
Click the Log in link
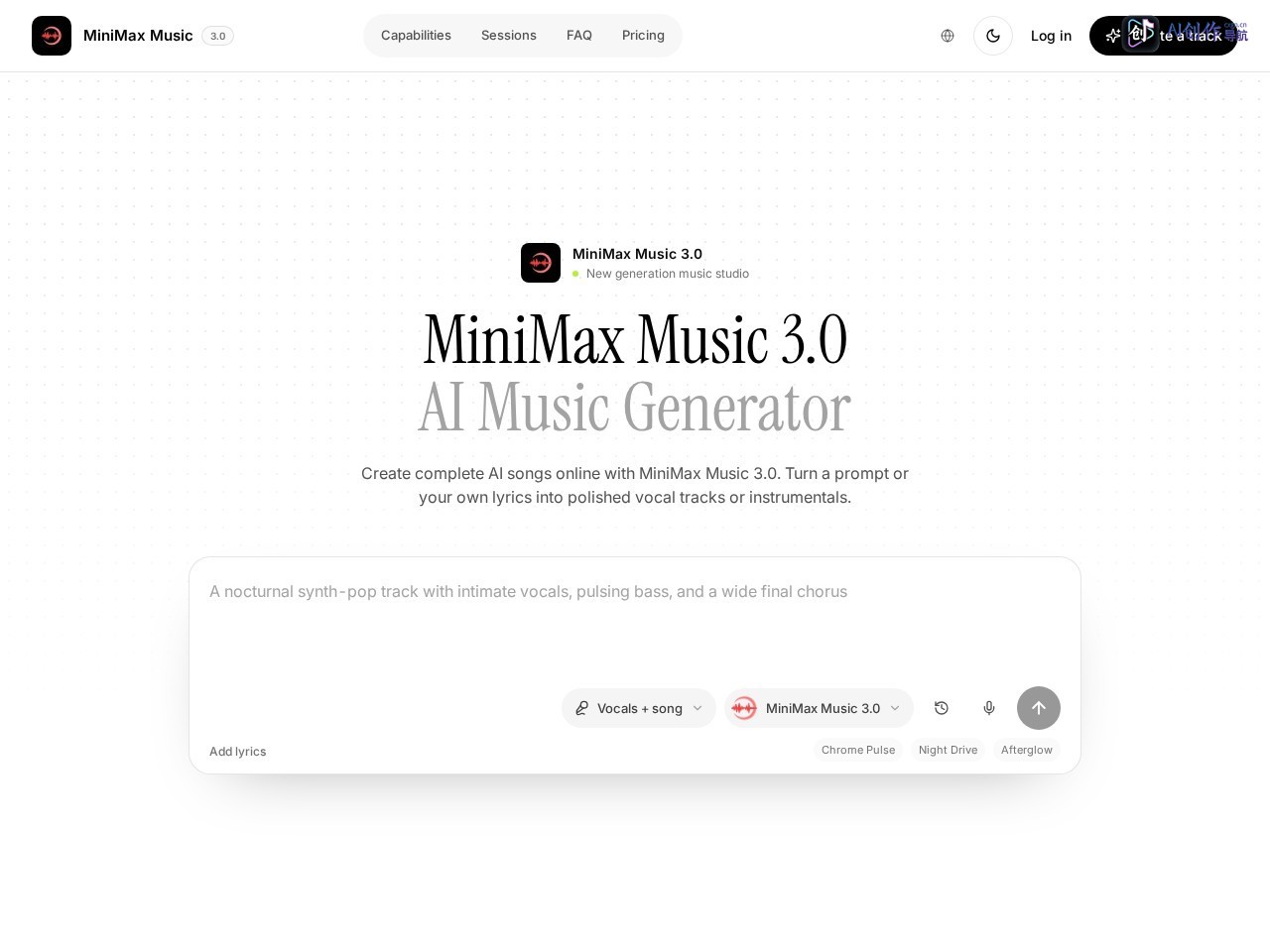pyautogui.click(x=1051, y=36)
